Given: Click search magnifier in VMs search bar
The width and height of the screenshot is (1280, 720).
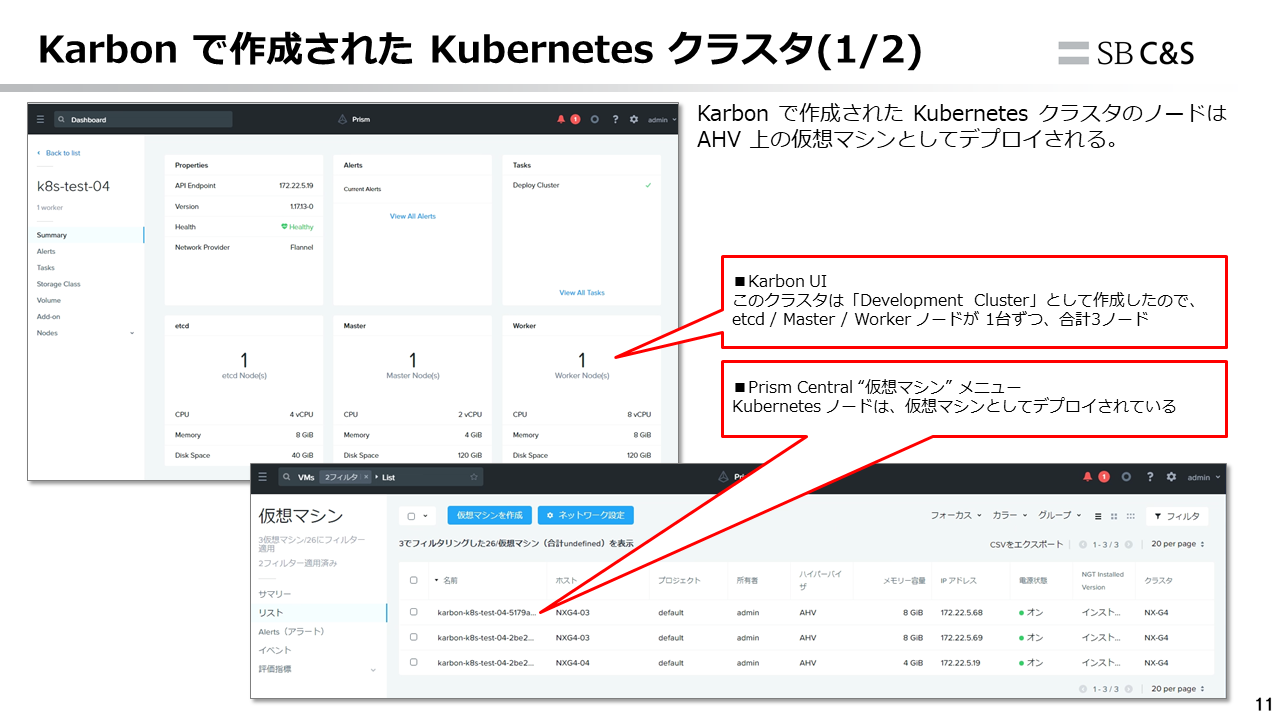Looking at the screenshot, I should point(285,477).
